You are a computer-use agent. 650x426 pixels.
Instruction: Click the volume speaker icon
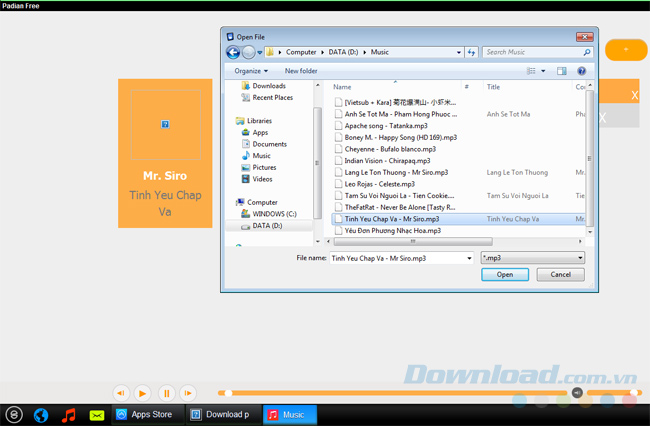pyautogui.click(x=577, y=393)
